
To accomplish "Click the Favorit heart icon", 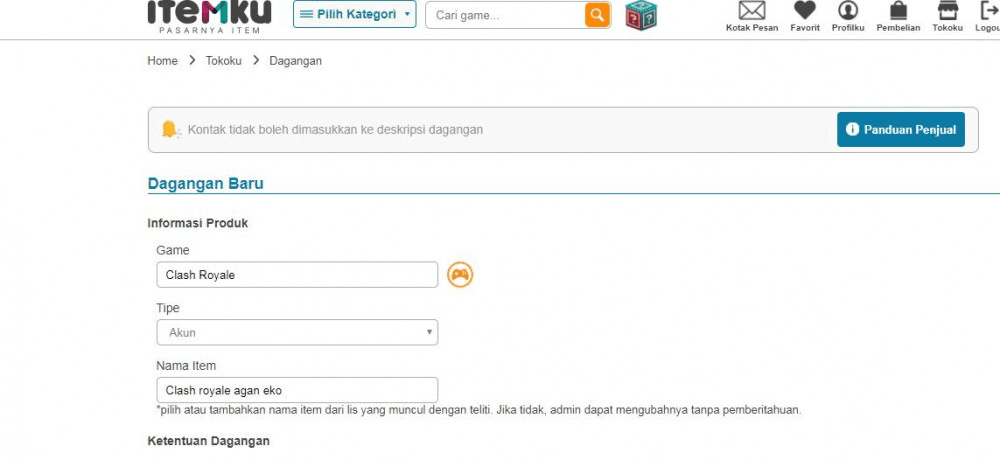I will 805,10.
